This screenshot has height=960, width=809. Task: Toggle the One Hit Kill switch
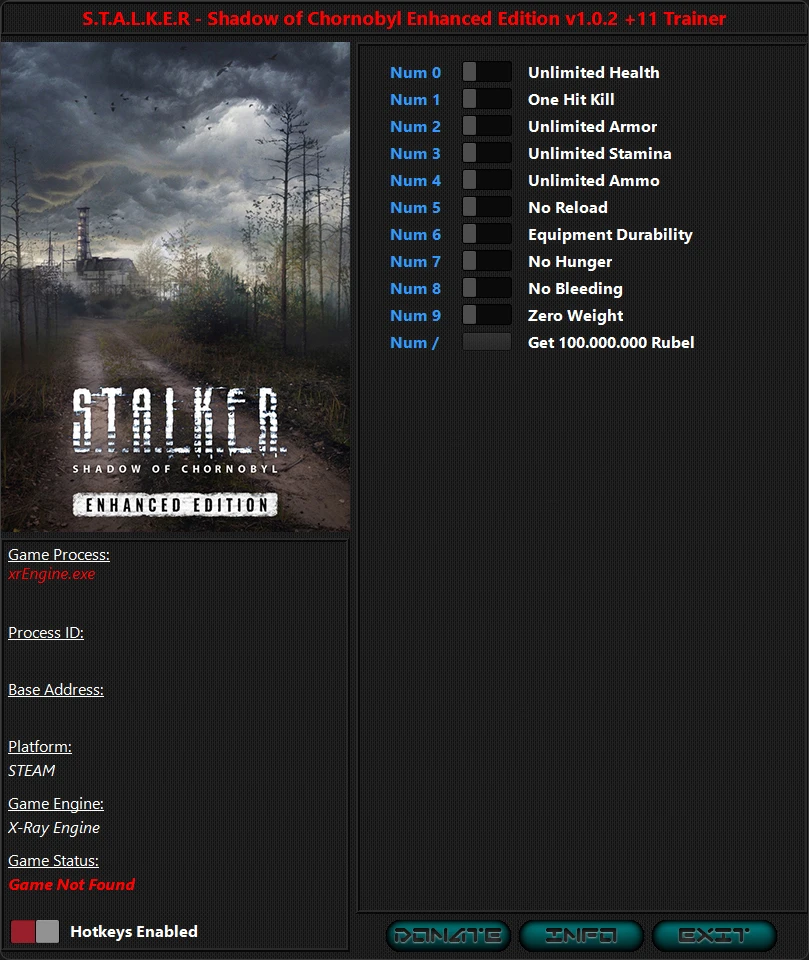pyautogui.click(x=486, y=99)
